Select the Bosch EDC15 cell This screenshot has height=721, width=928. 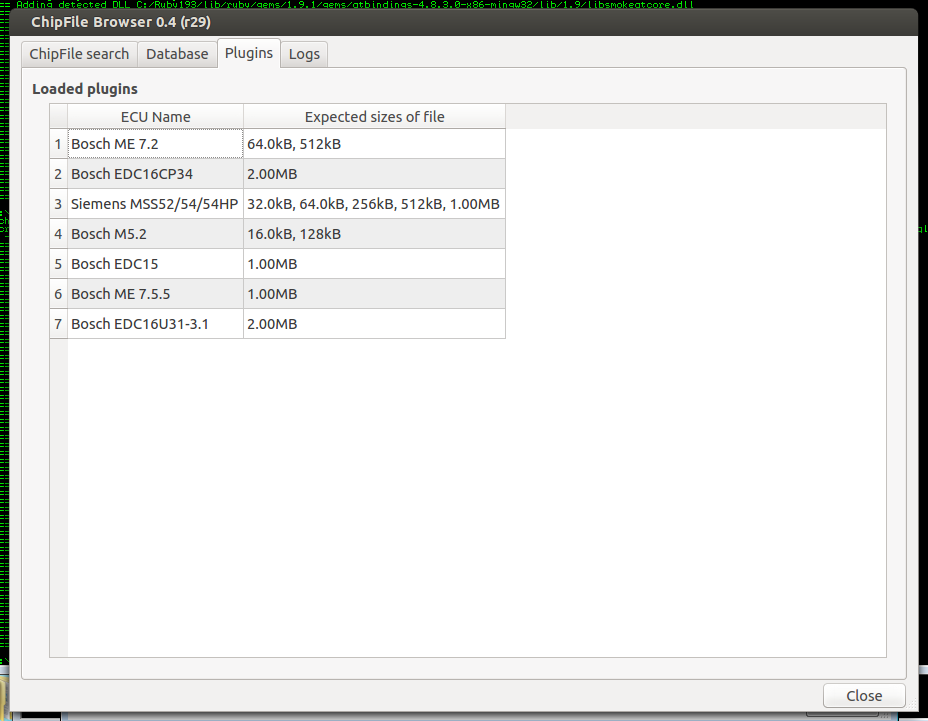156,264
